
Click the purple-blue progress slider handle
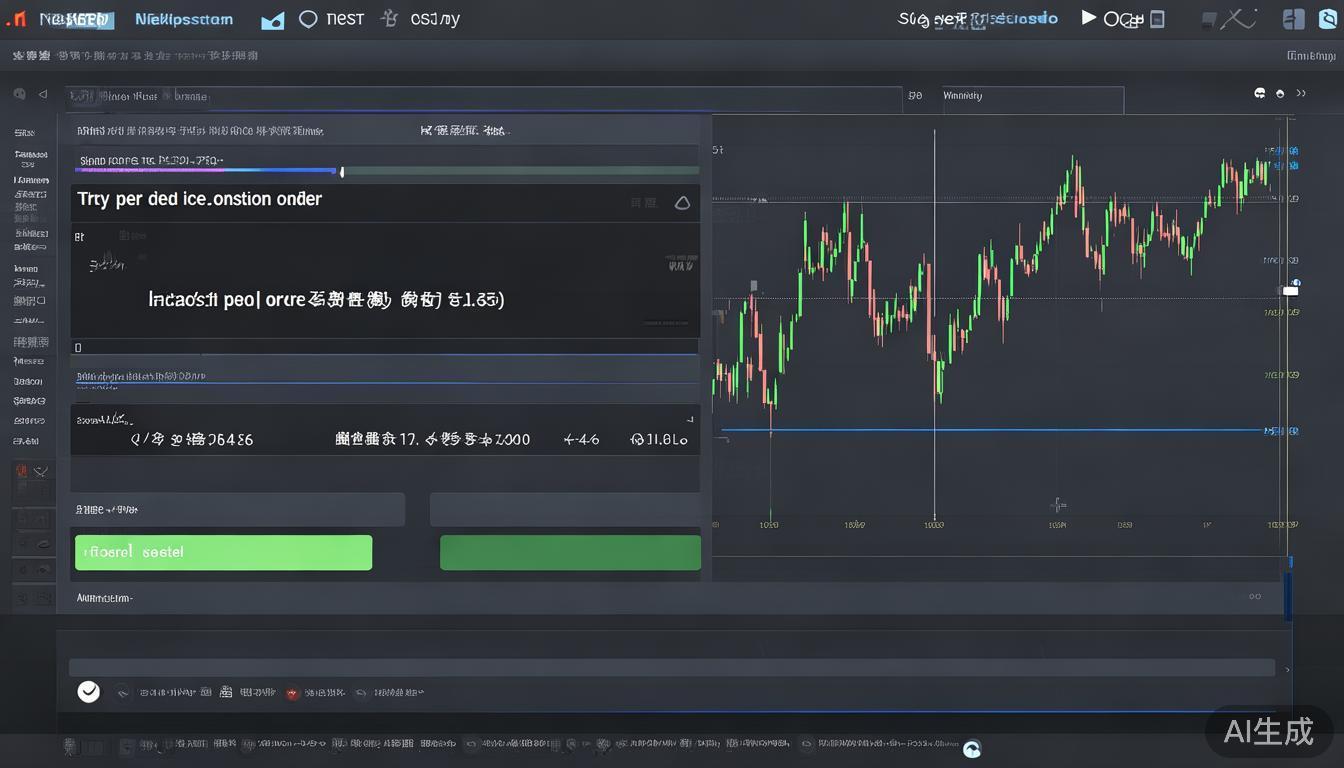[342, 172]
